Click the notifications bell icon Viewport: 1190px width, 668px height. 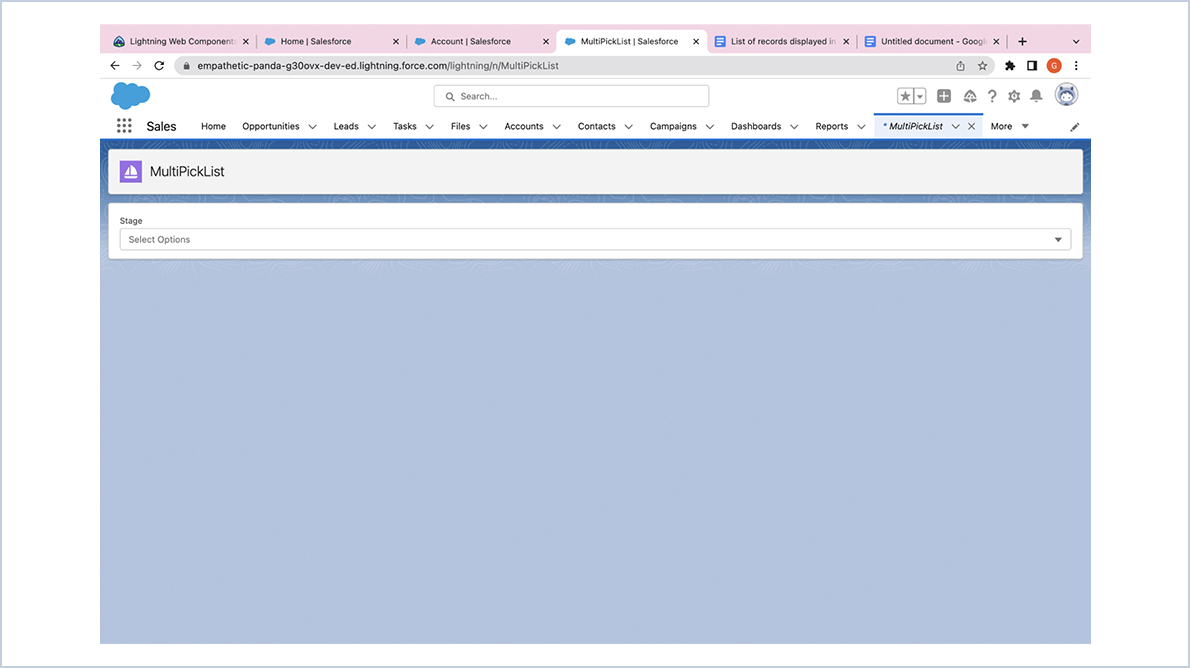1036,95
